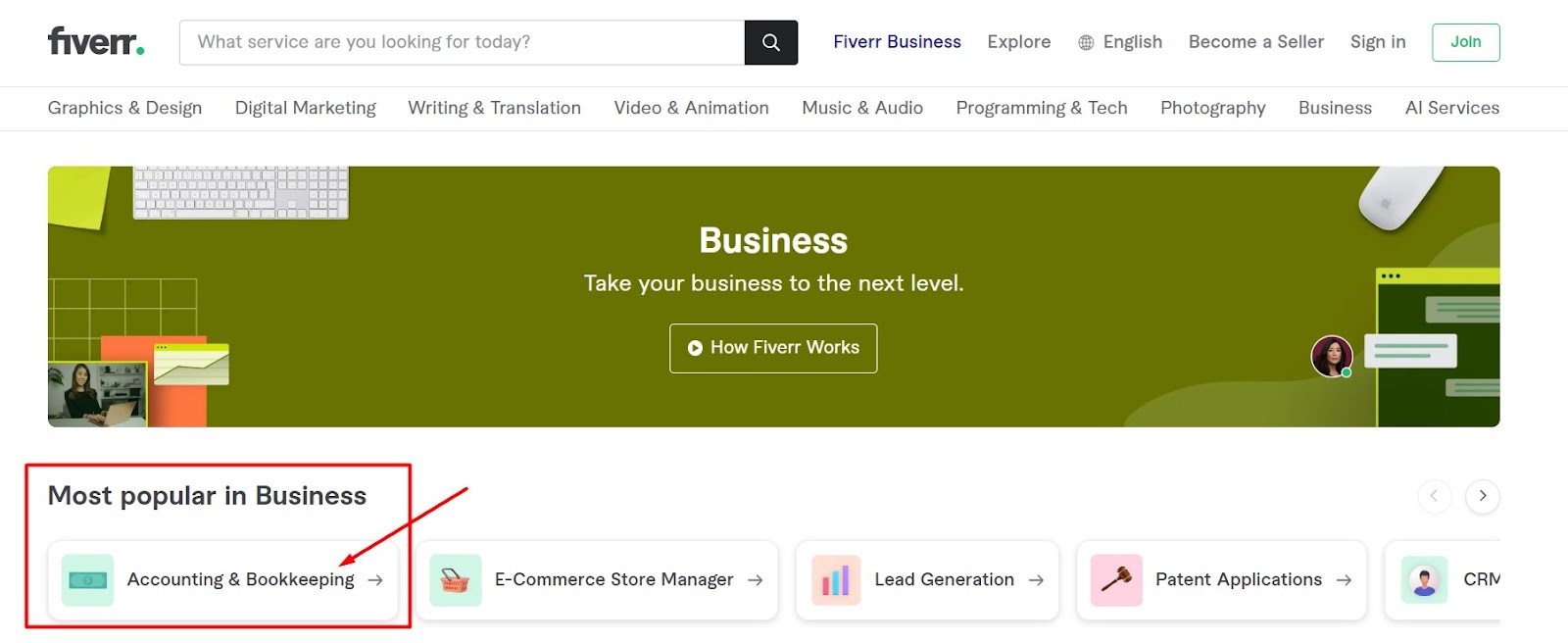This screenshot has width=1568, height=643.
Task: Click the CRM person avatar icon
Action: (1424, 580)
